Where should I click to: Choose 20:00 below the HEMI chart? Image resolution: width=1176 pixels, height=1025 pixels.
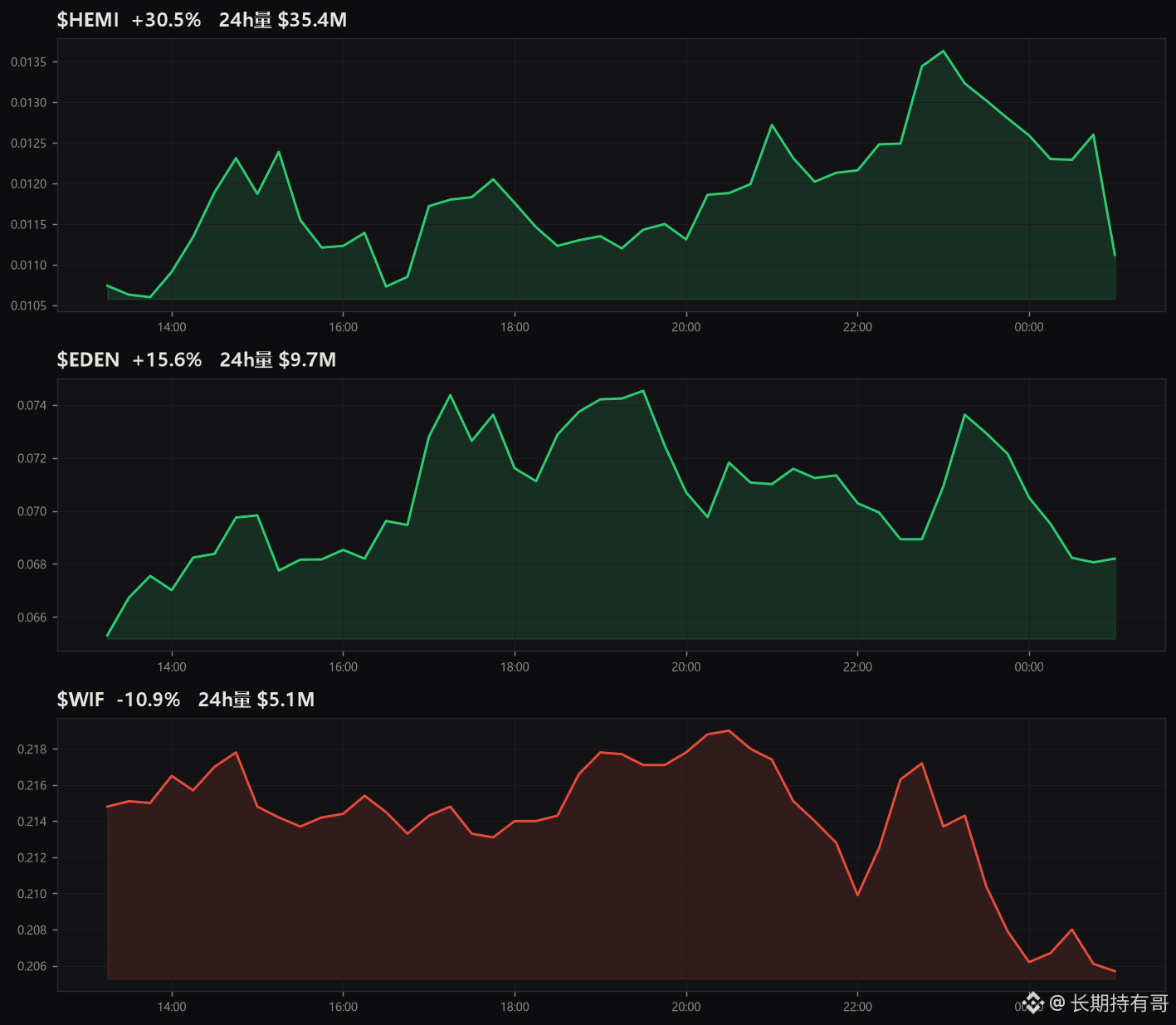686,327
